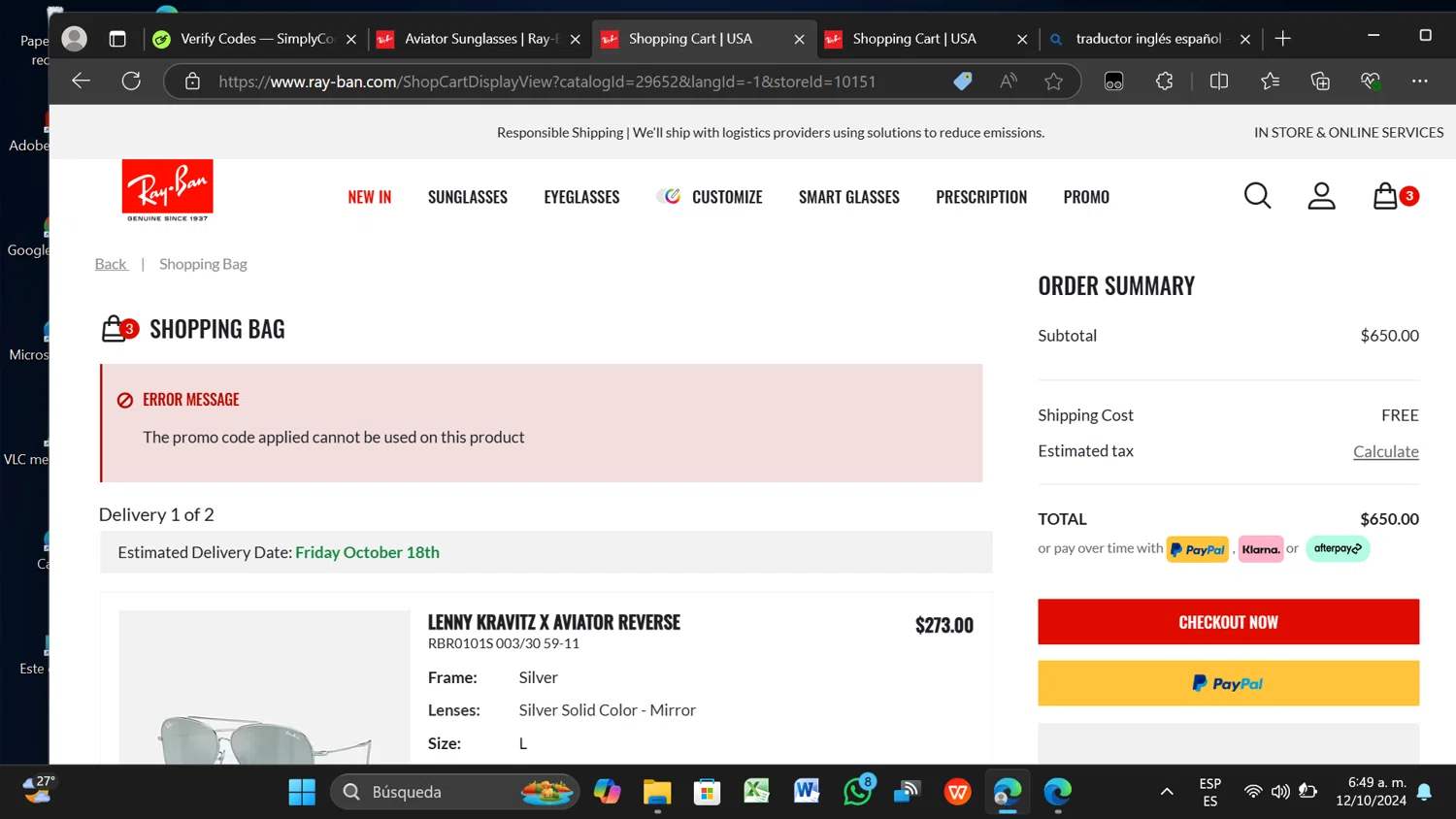The height and width of the screenshot is (819, 1456).
Task: Select the Friday October 18th delivery date
Action: coord(367,552)
